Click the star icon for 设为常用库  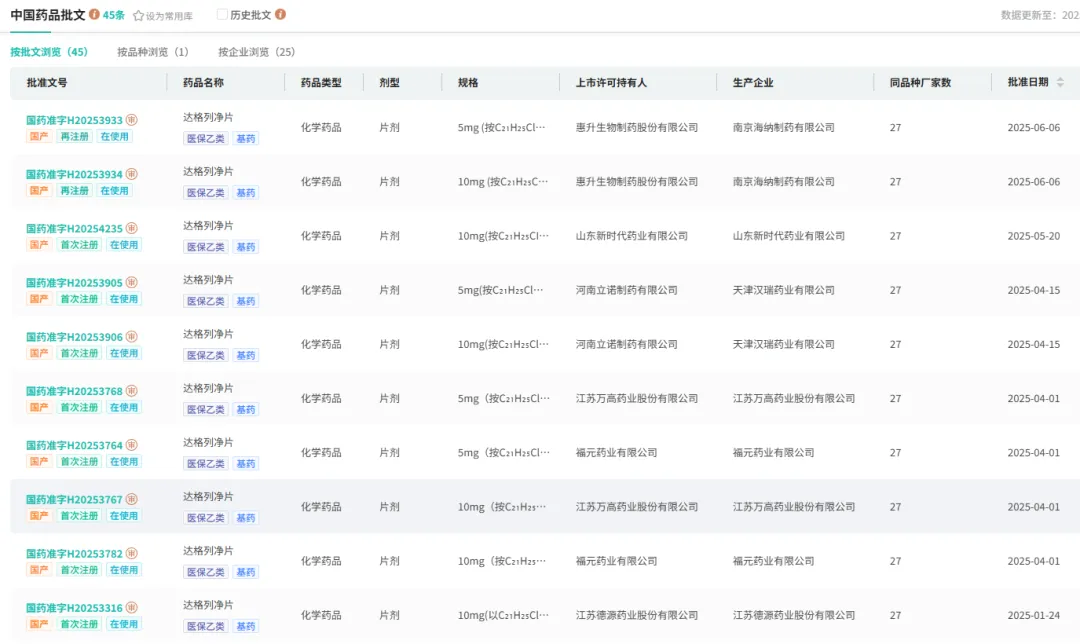(139, 16)
